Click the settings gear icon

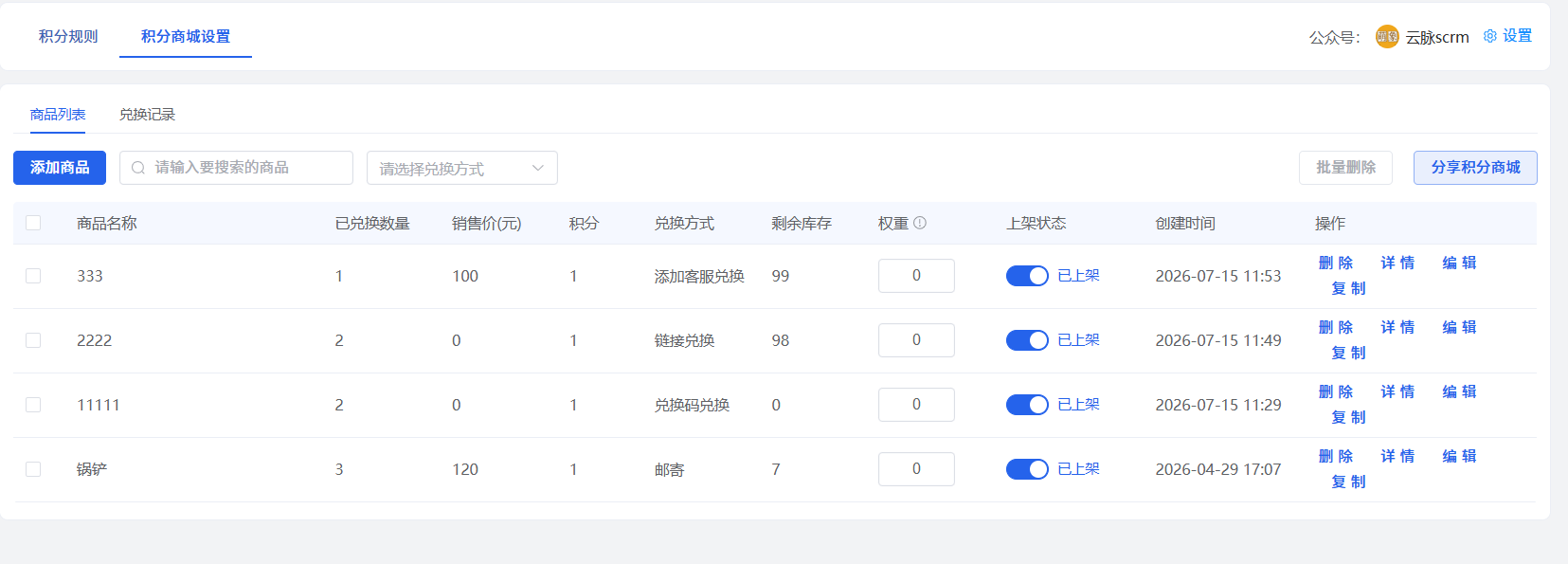coord(1489,36)
